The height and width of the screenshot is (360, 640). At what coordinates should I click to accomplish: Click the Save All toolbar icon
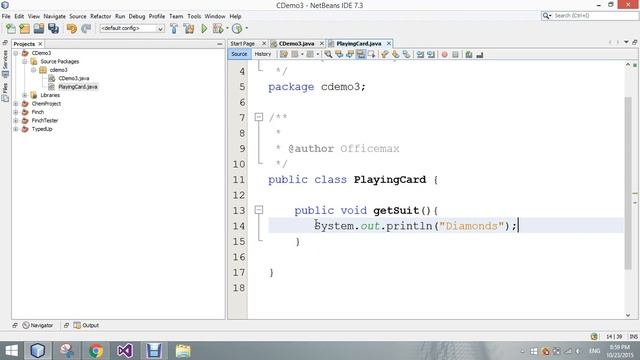tap(53, 29)
